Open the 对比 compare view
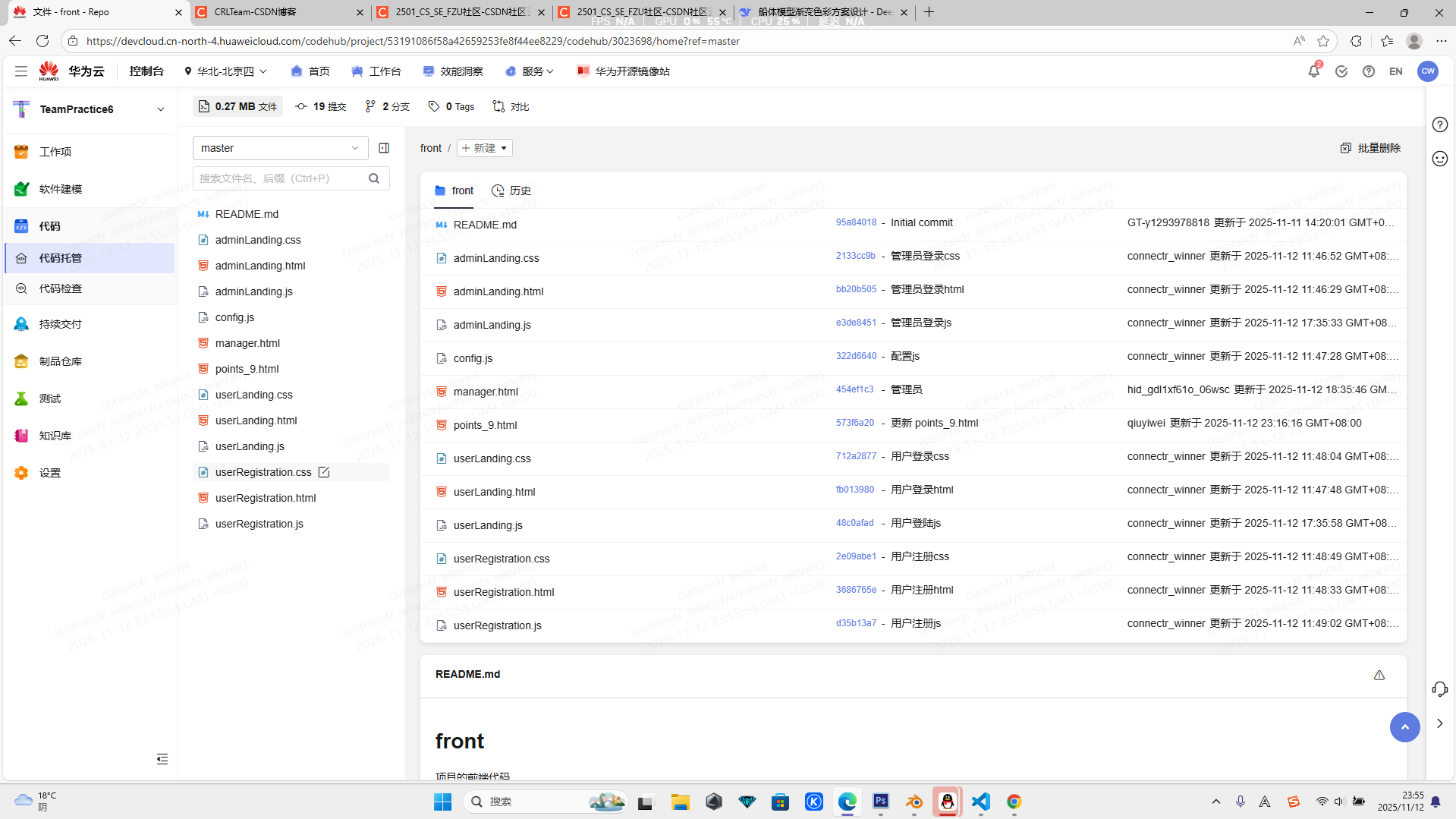 coord(511,106)
